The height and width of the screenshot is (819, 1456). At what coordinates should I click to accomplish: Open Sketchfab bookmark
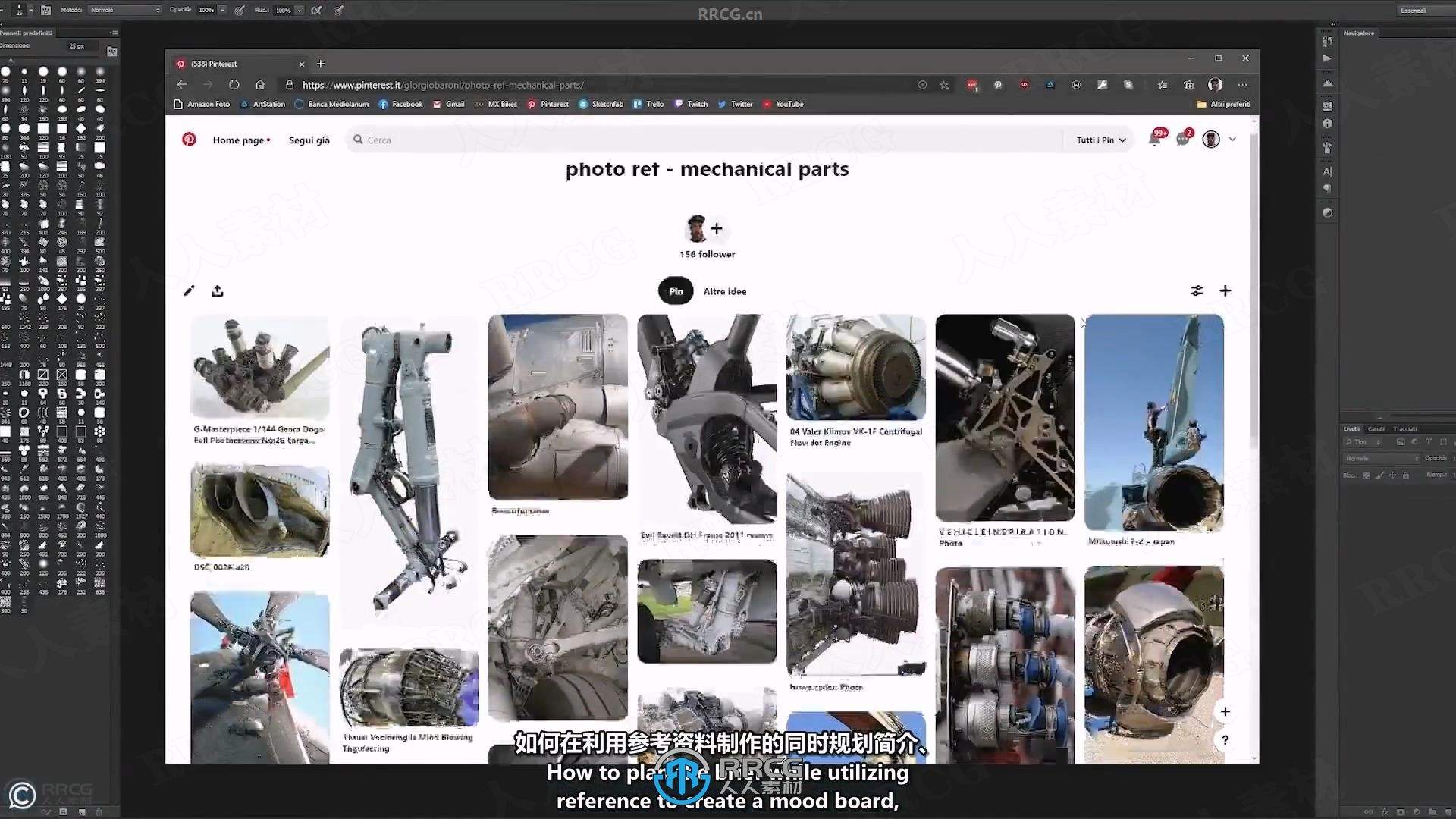click(601, 104)
